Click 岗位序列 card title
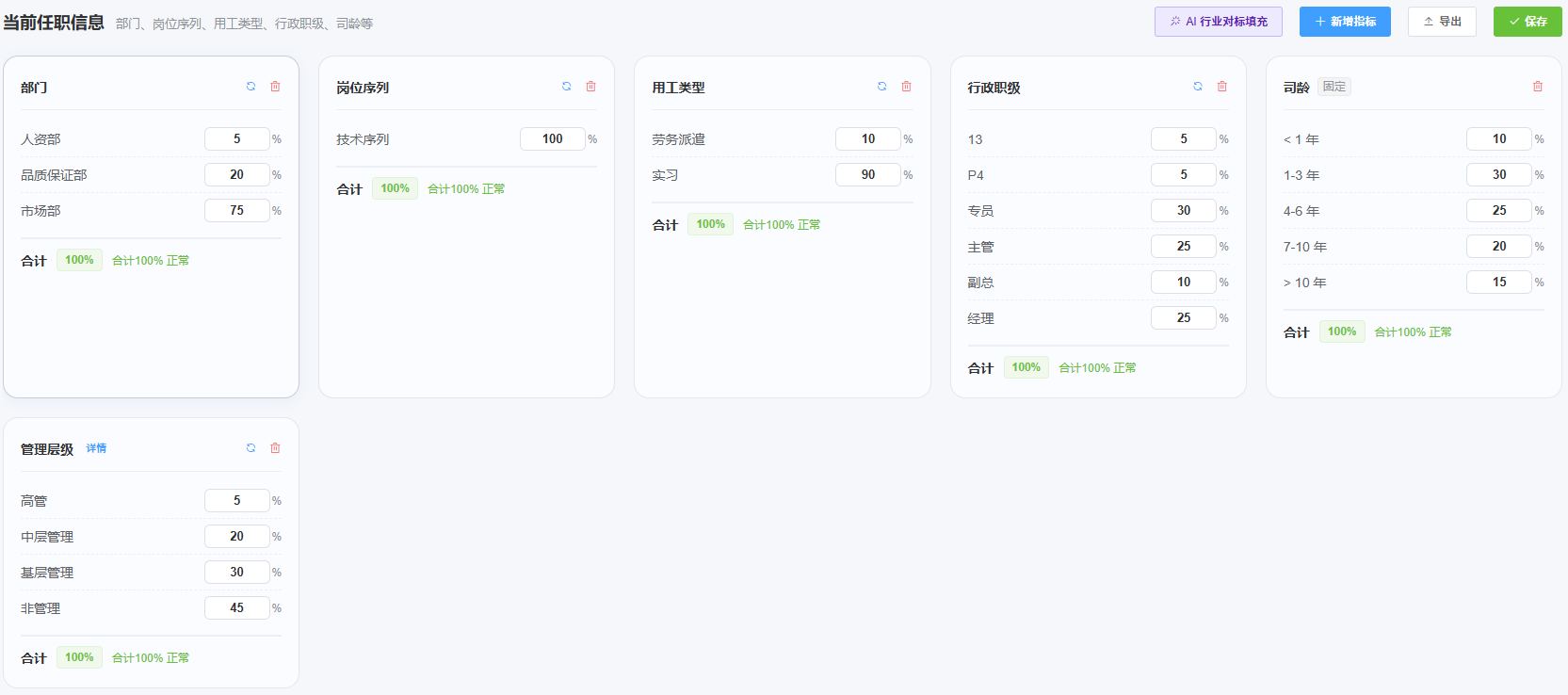The image size is (1568, 695). [363, 88]
